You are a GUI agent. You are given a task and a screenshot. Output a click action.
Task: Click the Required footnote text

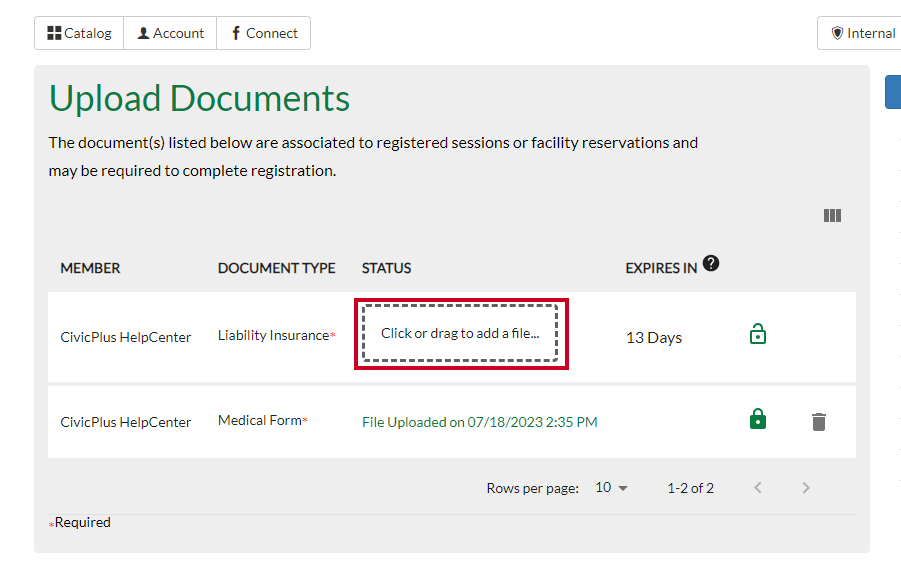coord(82,522)
